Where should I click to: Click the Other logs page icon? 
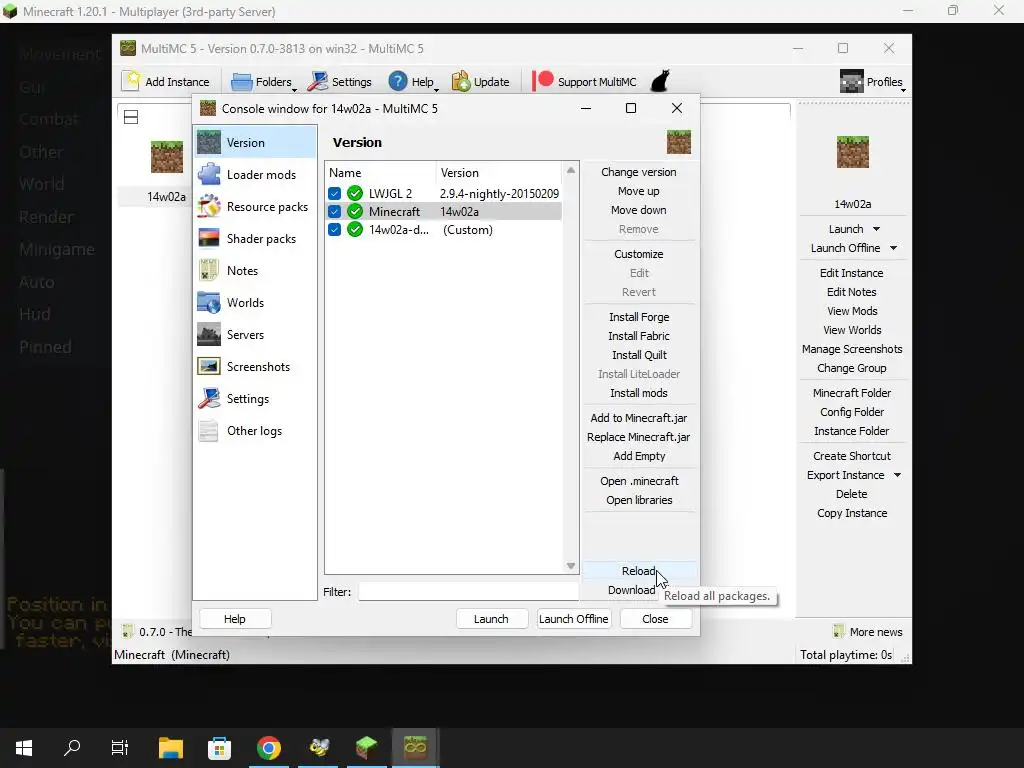click(x=209, y=430)
